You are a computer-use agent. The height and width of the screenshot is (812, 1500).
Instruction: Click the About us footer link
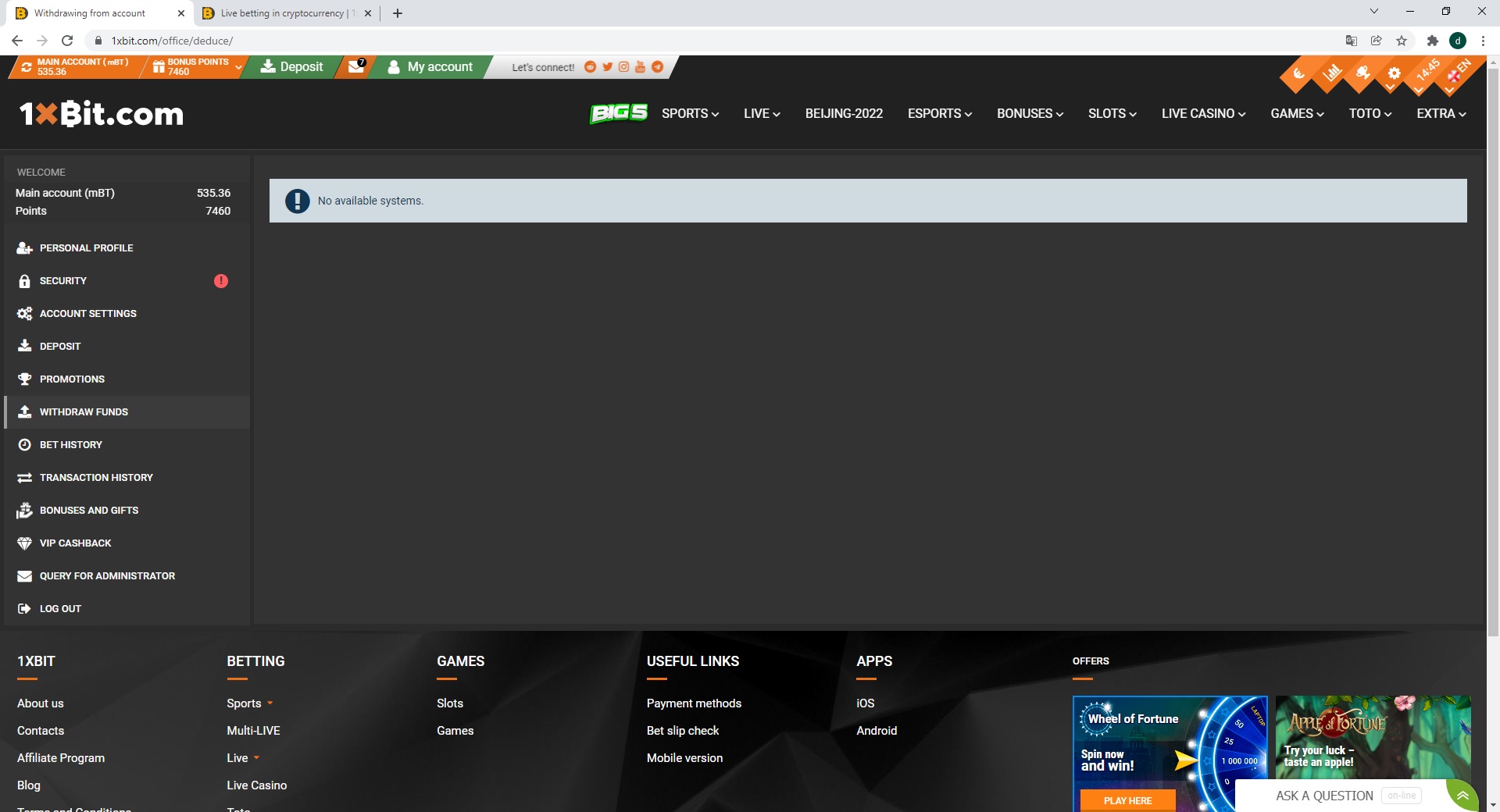click(x=41, y=703)
